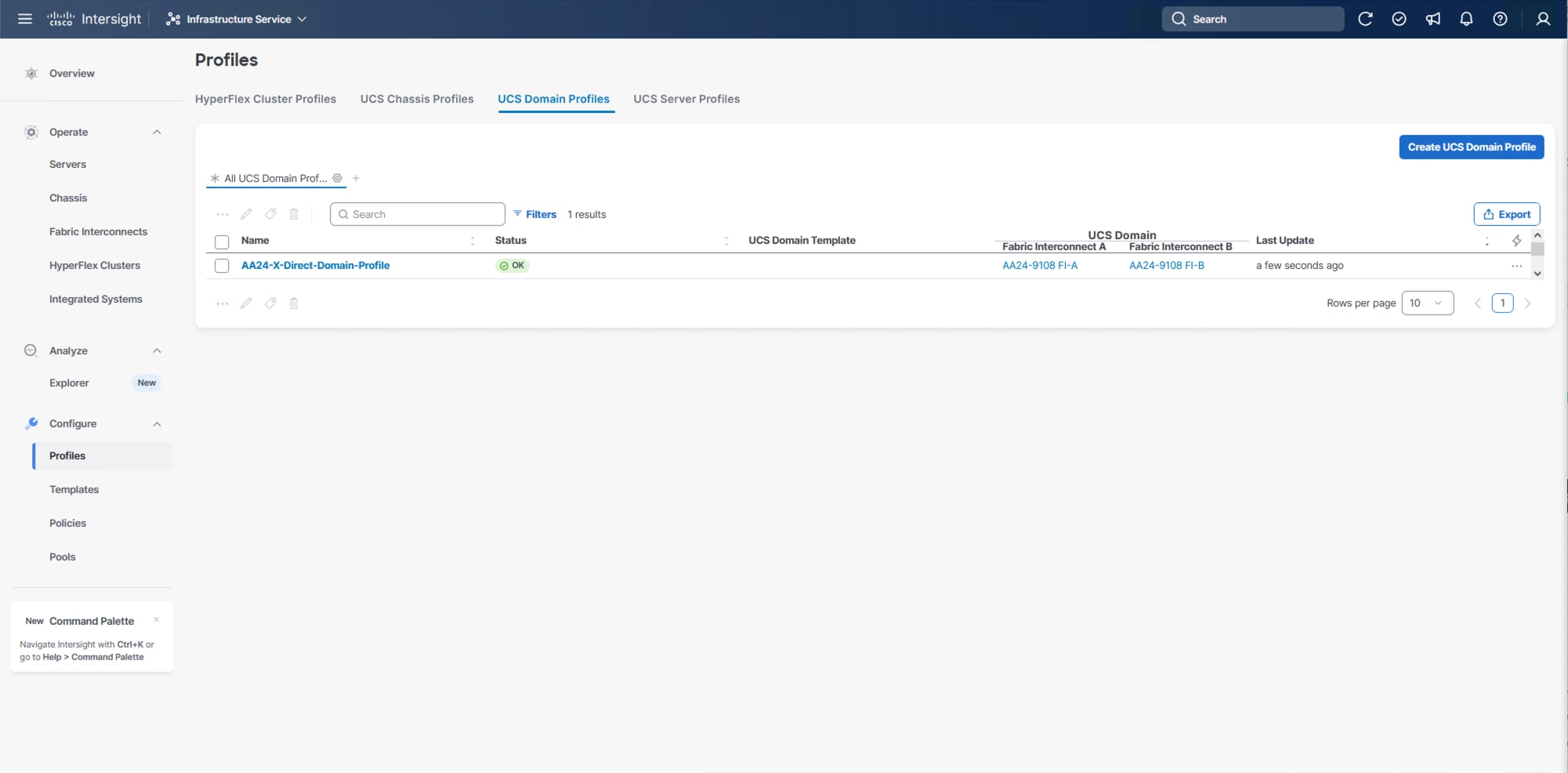Open the Infrastructure Service switcher dropdown
The height and width of the screenshot is (773, 1568).
[236, 19]
